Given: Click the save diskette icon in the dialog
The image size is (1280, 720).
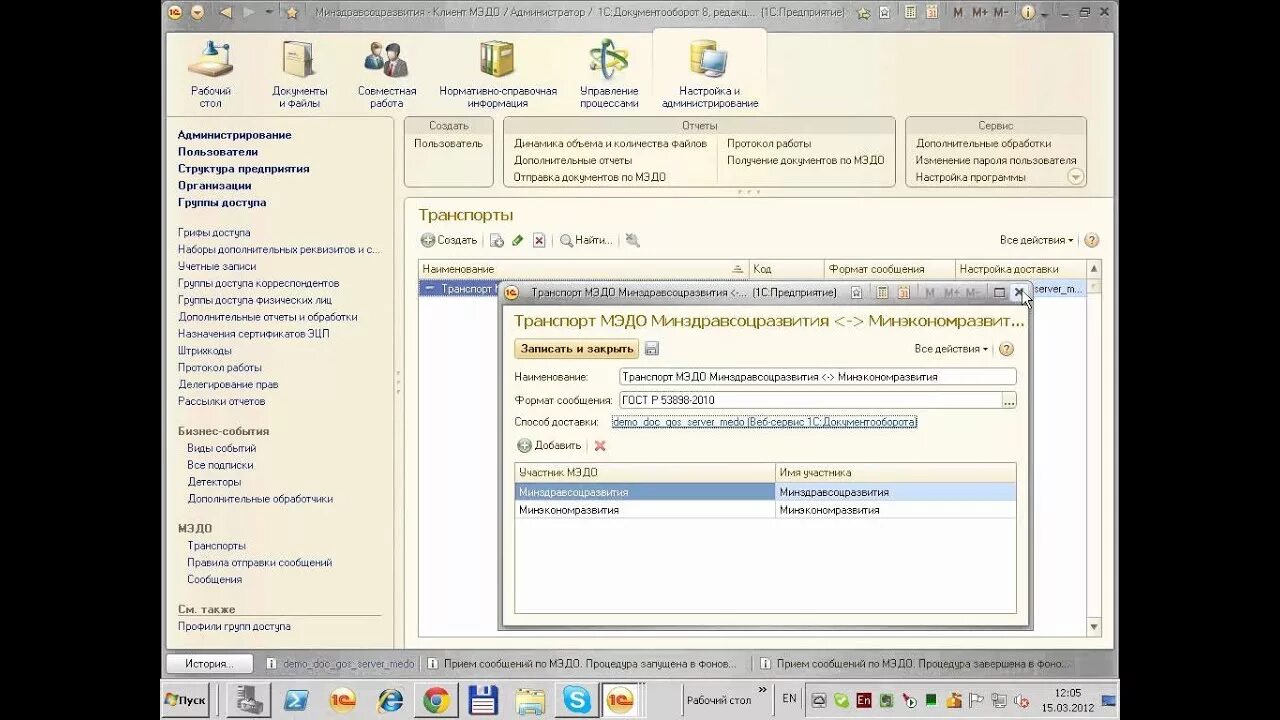Looking at the screenshot, I should (652, 349).
